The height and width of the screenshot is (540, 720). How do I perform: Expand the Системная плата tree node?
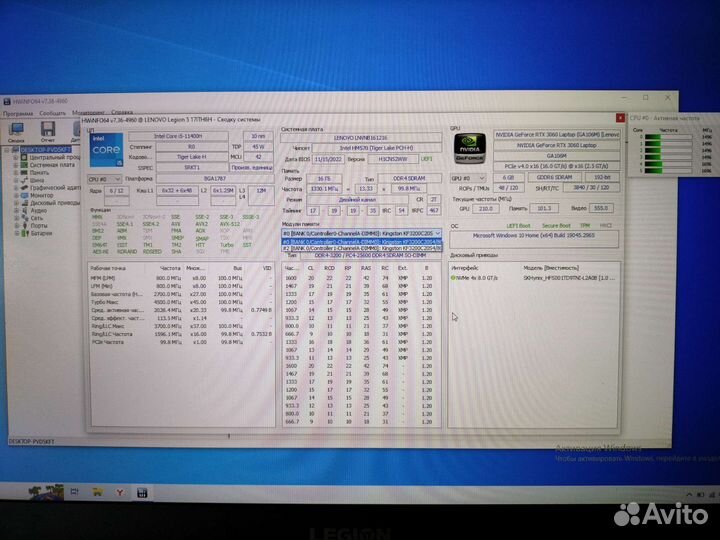pyautogui.click(x=16, y=165)
